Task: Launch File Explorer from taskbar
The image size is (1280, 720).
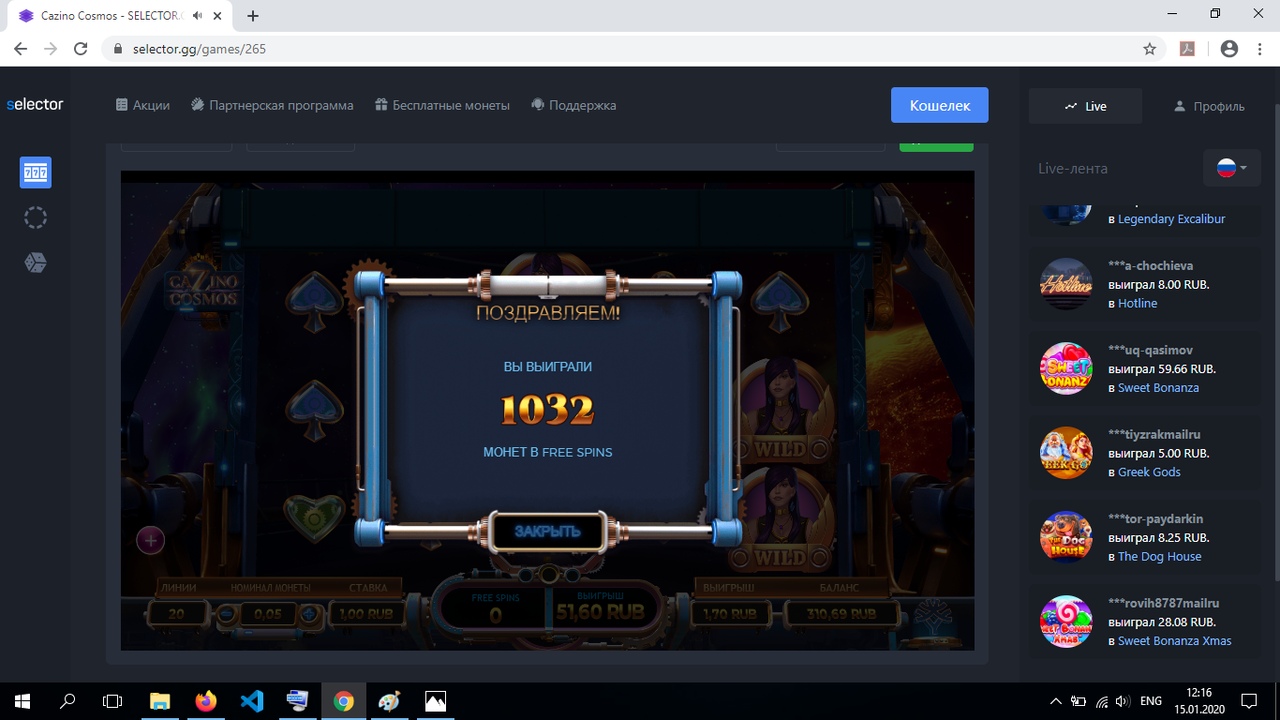Action: (x=160, y=701)
